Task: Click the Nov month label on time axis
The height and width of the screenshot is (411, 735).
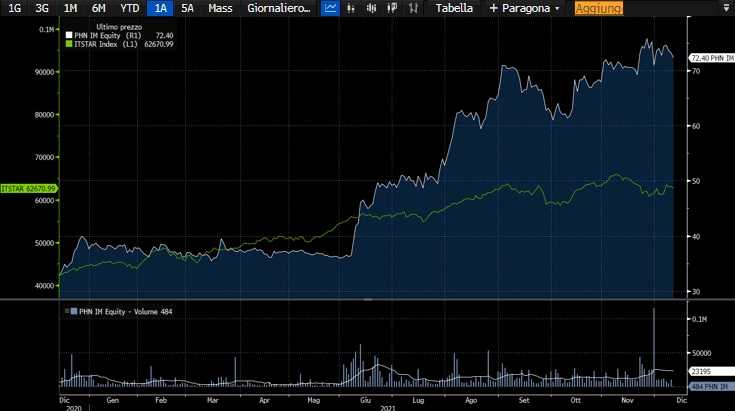Action: 627,400
